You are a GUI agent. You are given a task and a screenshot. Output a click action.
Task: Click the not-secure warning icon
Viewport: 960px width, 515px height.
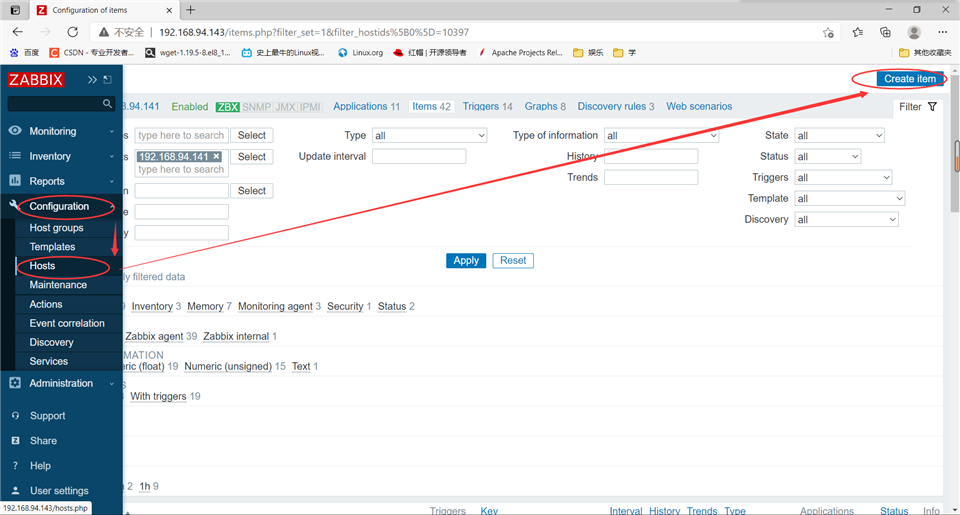point(103,32)
